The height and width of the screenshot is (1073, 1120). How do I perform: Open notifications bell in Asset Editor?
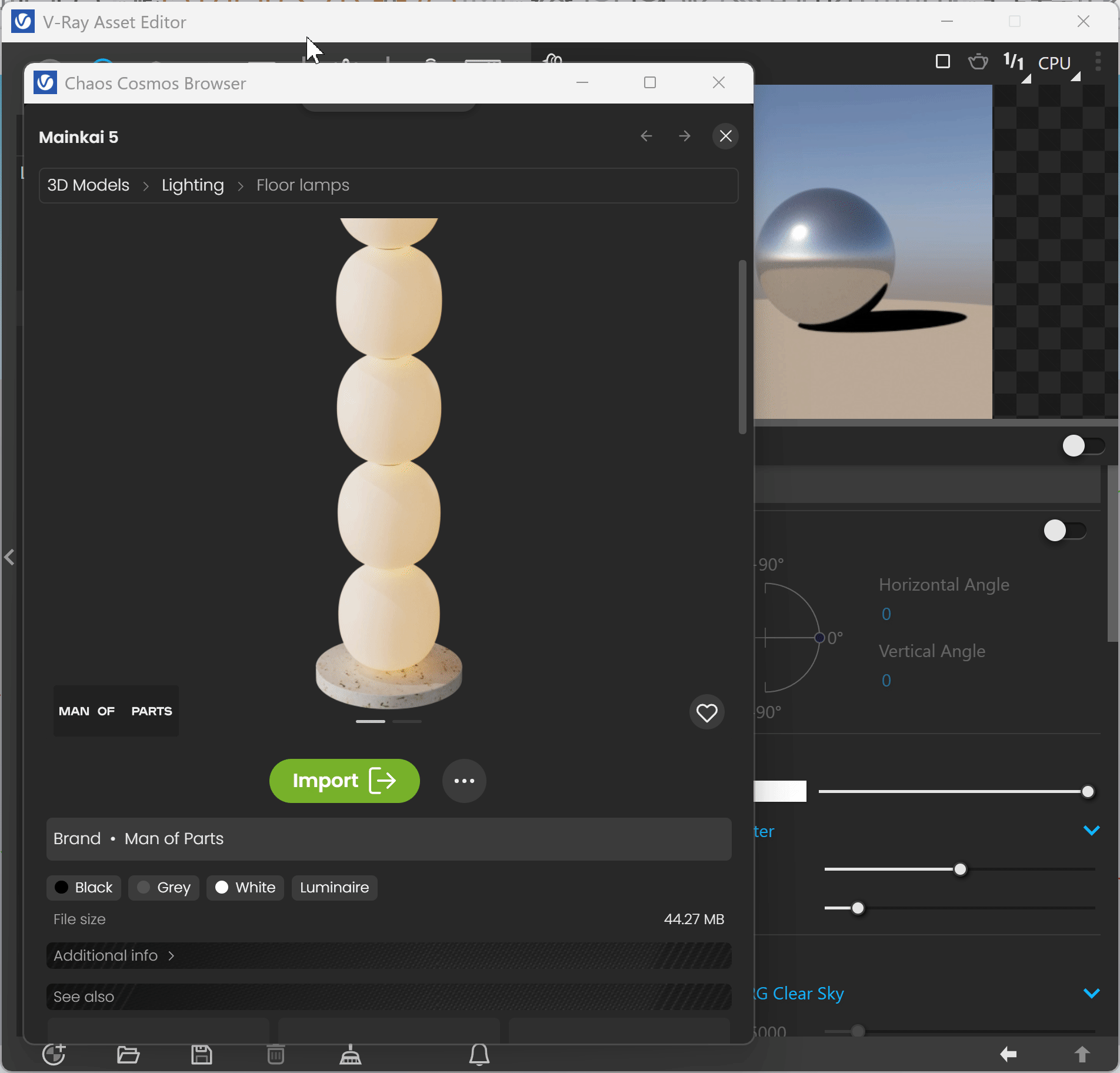tap(479, 1055)
